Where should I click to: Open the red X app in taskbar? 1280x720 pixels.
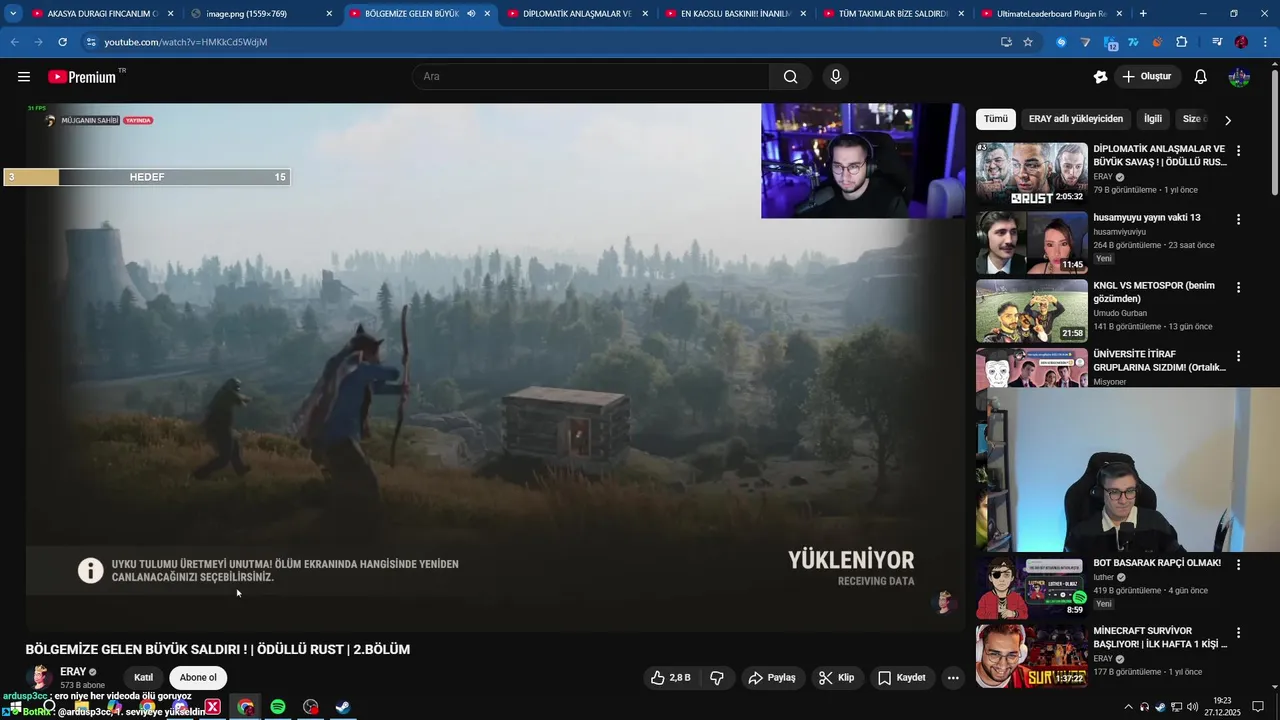(213, 707)
